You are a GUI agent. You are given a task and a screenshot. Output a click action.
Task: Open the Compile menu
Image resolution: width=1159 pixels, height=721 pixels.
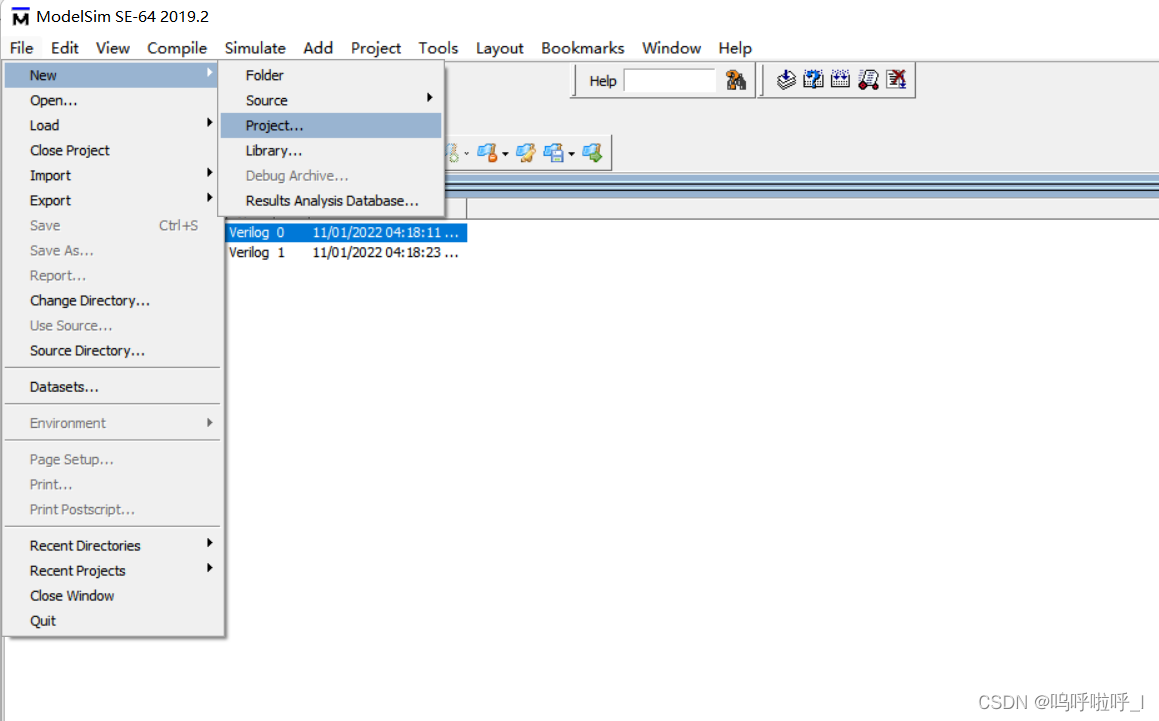[x=177, y=48]
